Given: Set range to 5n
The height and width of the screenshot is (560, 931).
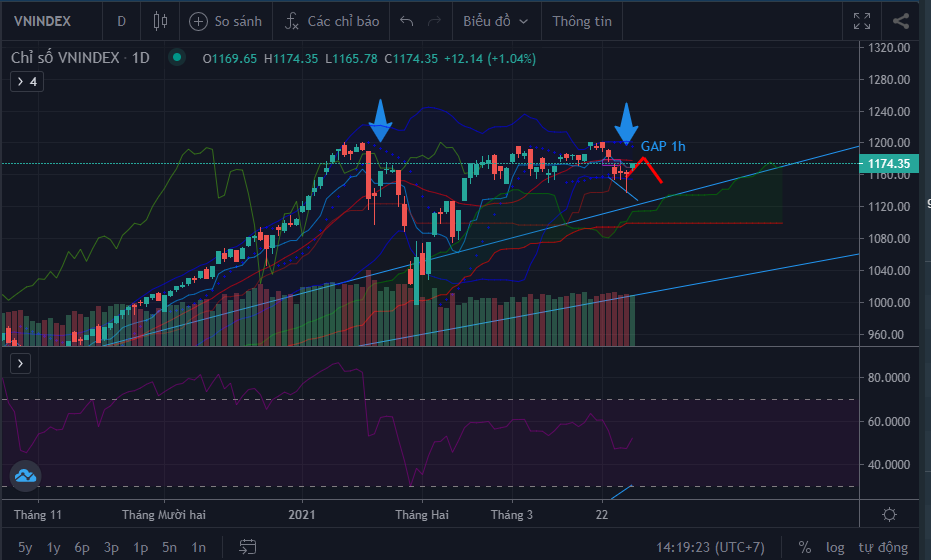Looking at the screenshot, I should coord(169,547).
